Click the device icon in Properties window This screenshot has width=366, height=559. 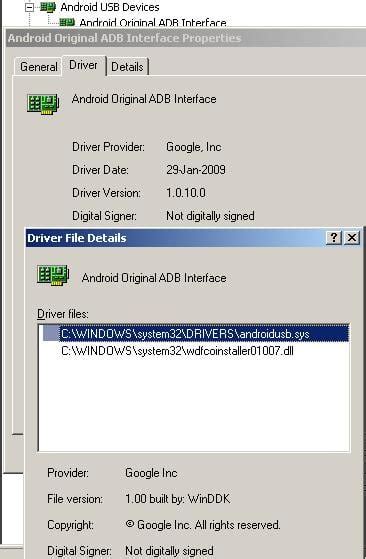pyautogui.click(x=43, y=104)
